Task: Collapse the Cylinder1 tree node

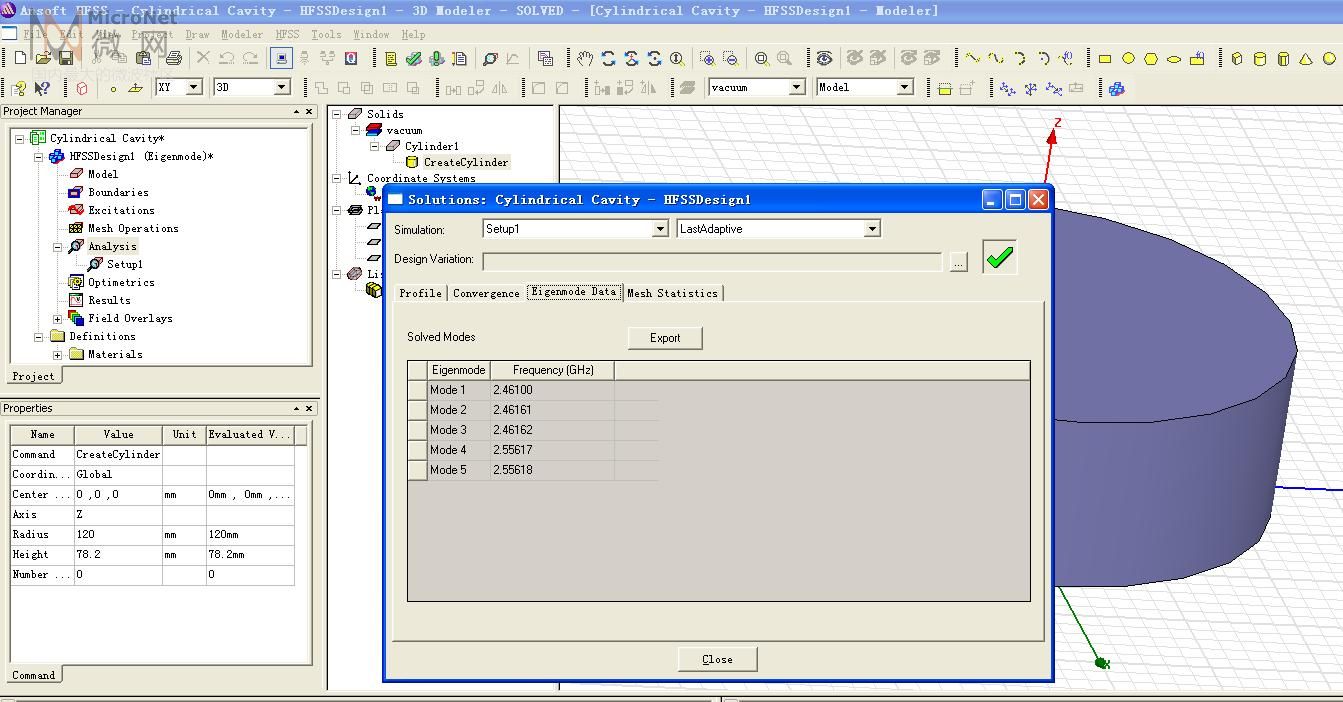Action: [375, 146]
